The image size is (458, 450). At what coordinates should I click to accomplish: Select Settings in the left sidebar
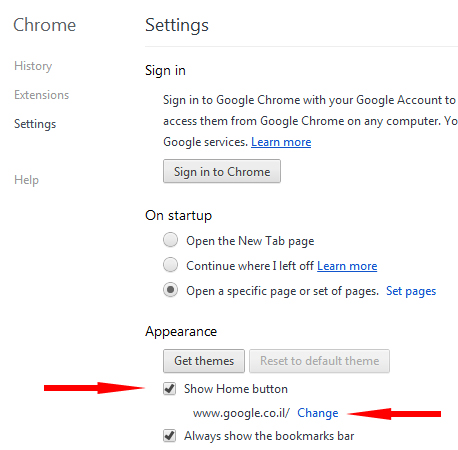pyautogui.click(x=35, y=124)
